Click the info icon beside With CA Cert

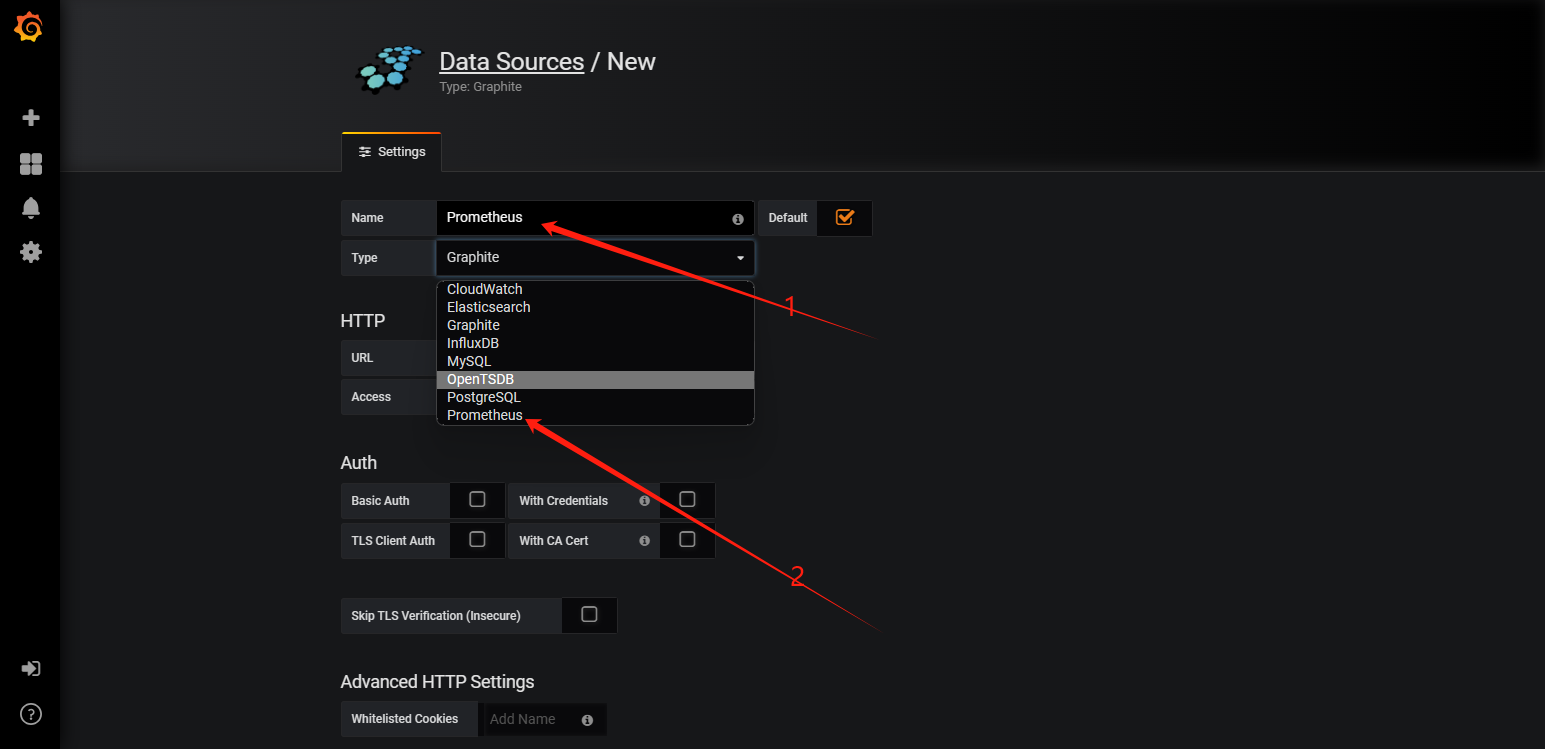tap(645, 541)
